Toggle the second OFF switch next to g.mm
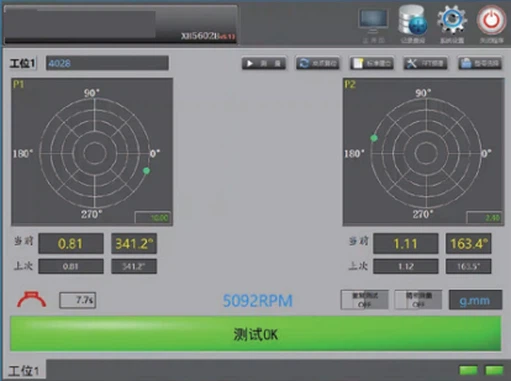The height and width of the screenshot is (381, 511). click(x=418, y=300)
